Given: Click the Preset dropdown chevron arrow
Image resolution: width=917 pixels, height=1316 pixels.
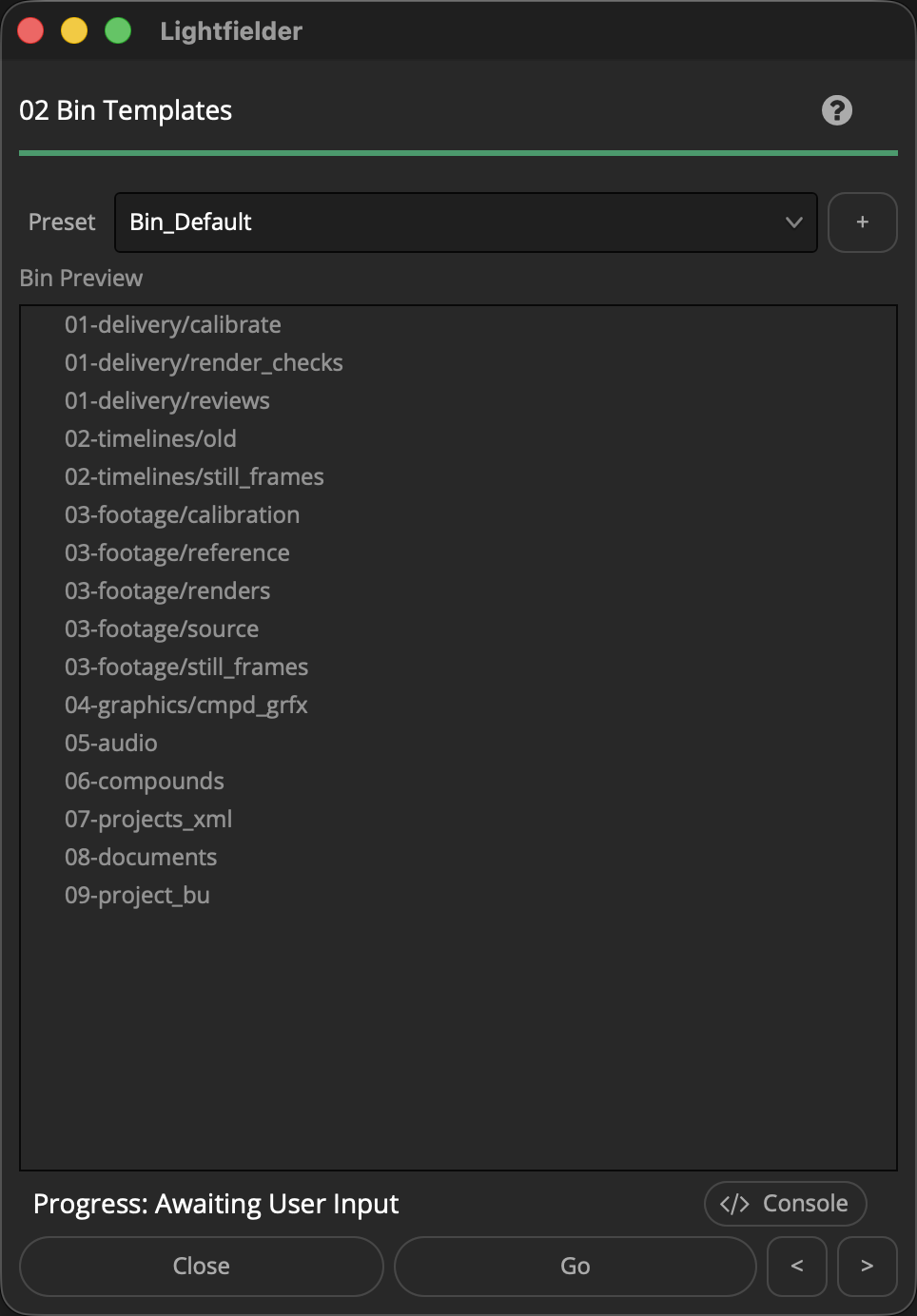Looking at the screenshot, I should tap(794, 223).
